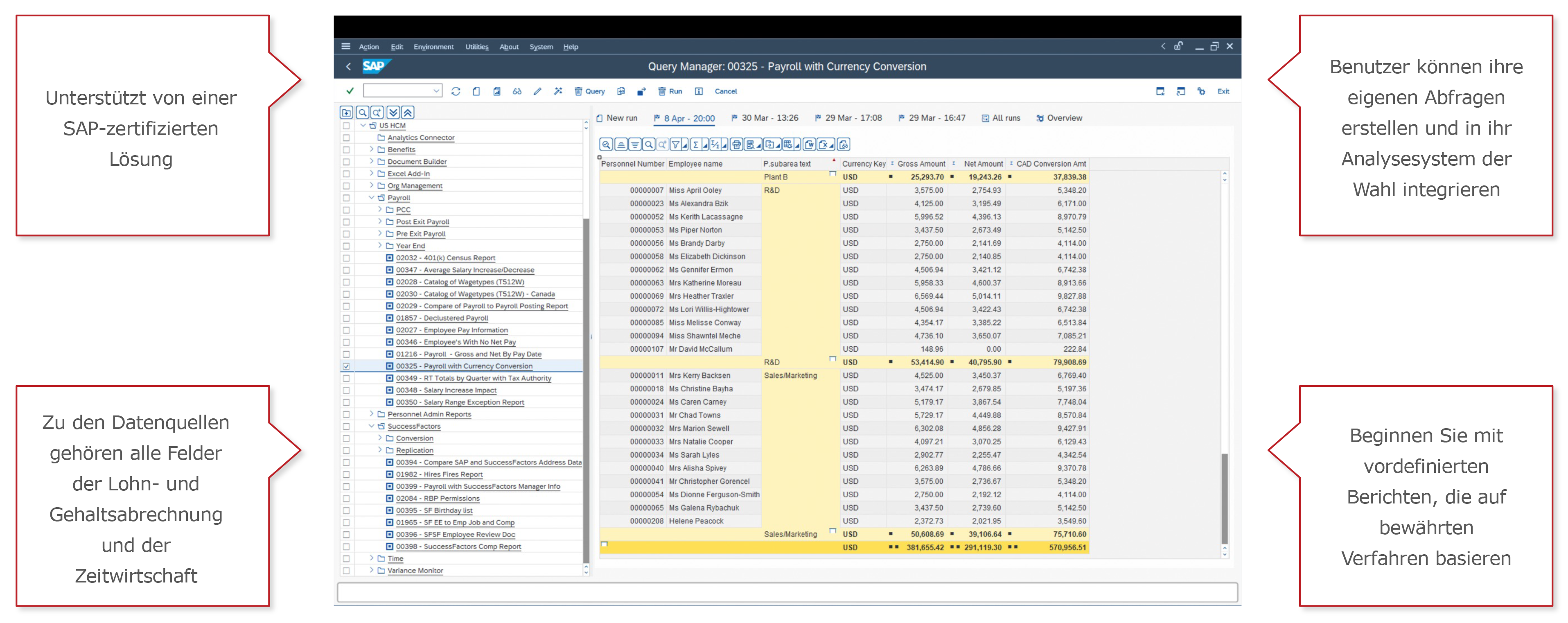1568x623 pixels.
Task: Expand the Time folder
Action: 371,558
